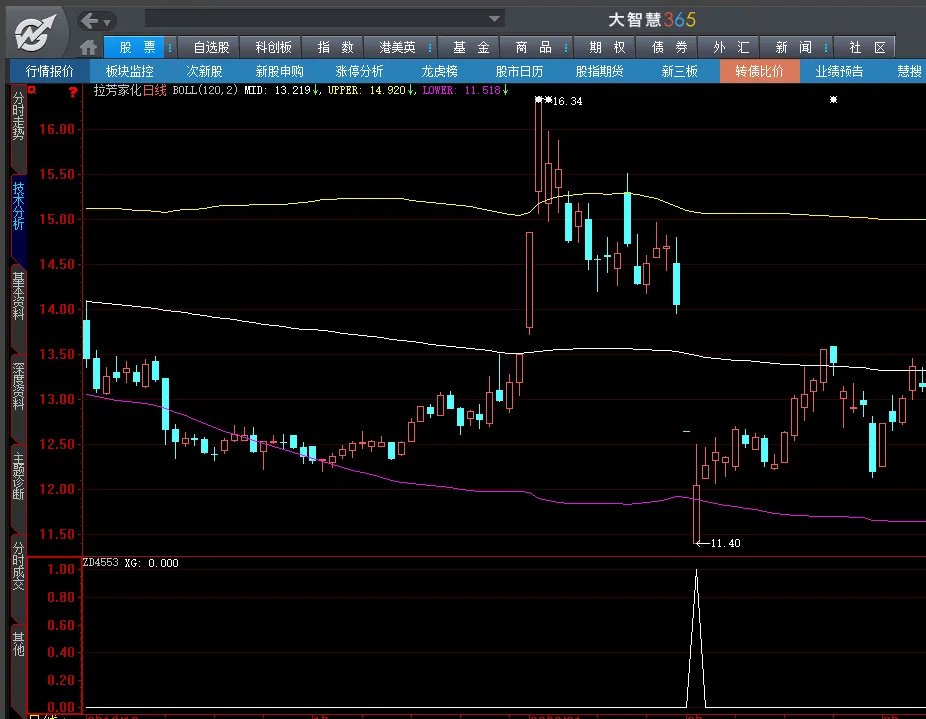Click the red question mark help icon
The height and width of the screenshot is (719, 926).
pyautogui.click(x=73, y=91)
